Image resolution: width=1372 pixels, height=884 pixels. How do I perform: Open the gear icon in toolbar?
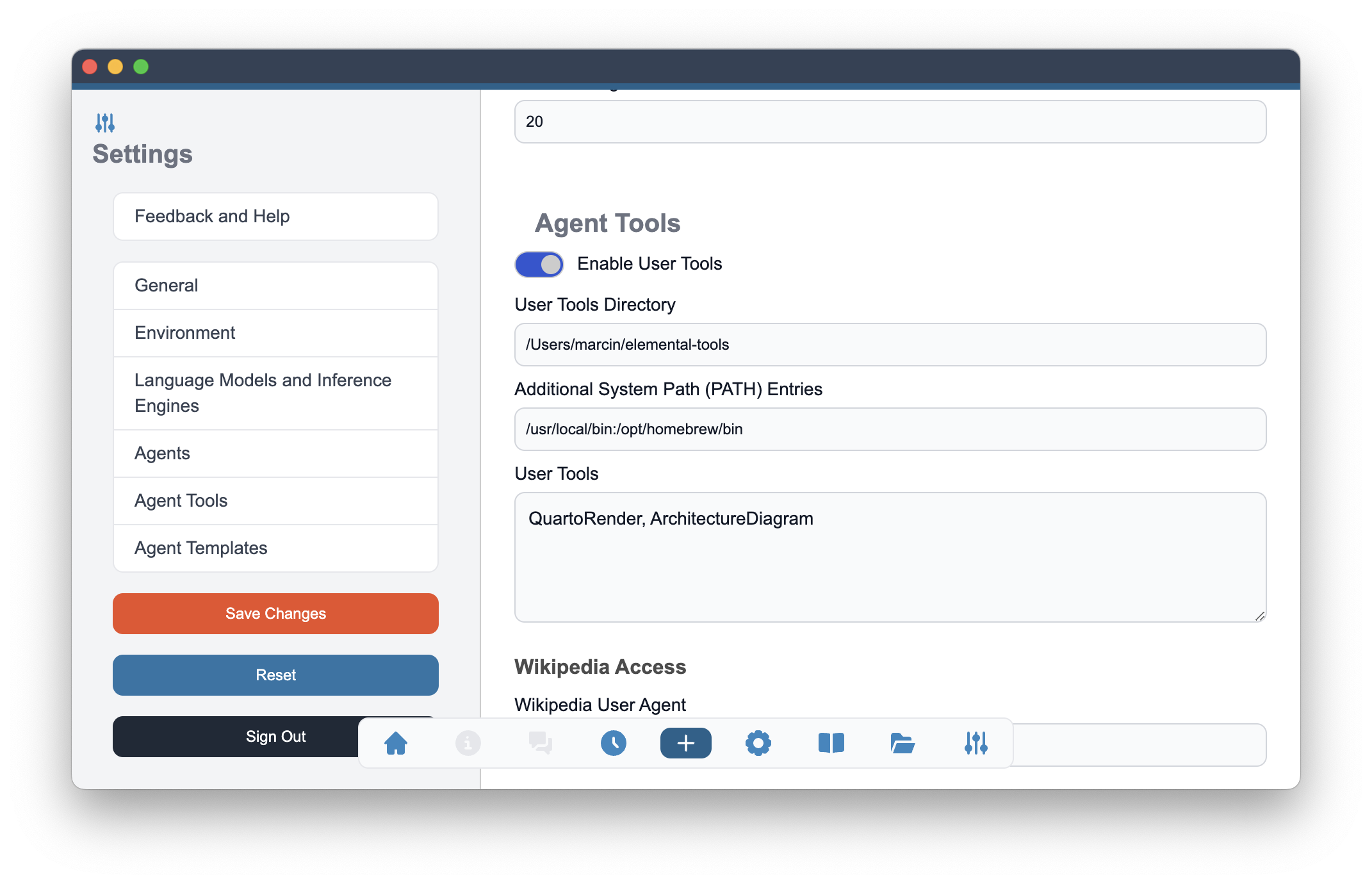tap(758, 743)
